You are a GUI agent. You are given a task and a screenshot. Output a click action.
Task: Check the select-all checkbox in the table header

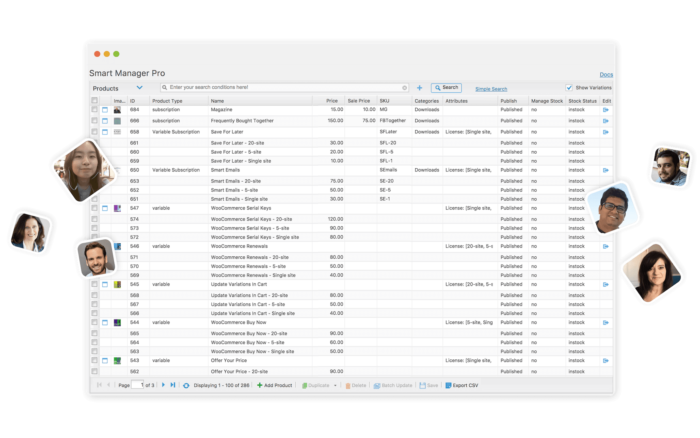click(x=95, y=100)
